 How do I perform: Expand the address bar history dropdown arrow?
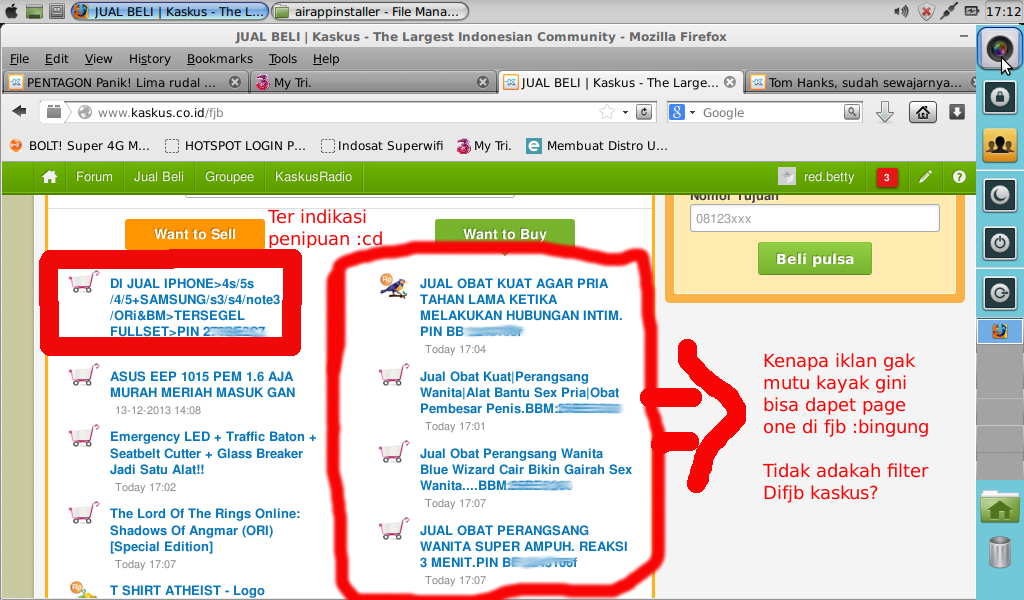[x=626, y=112]
